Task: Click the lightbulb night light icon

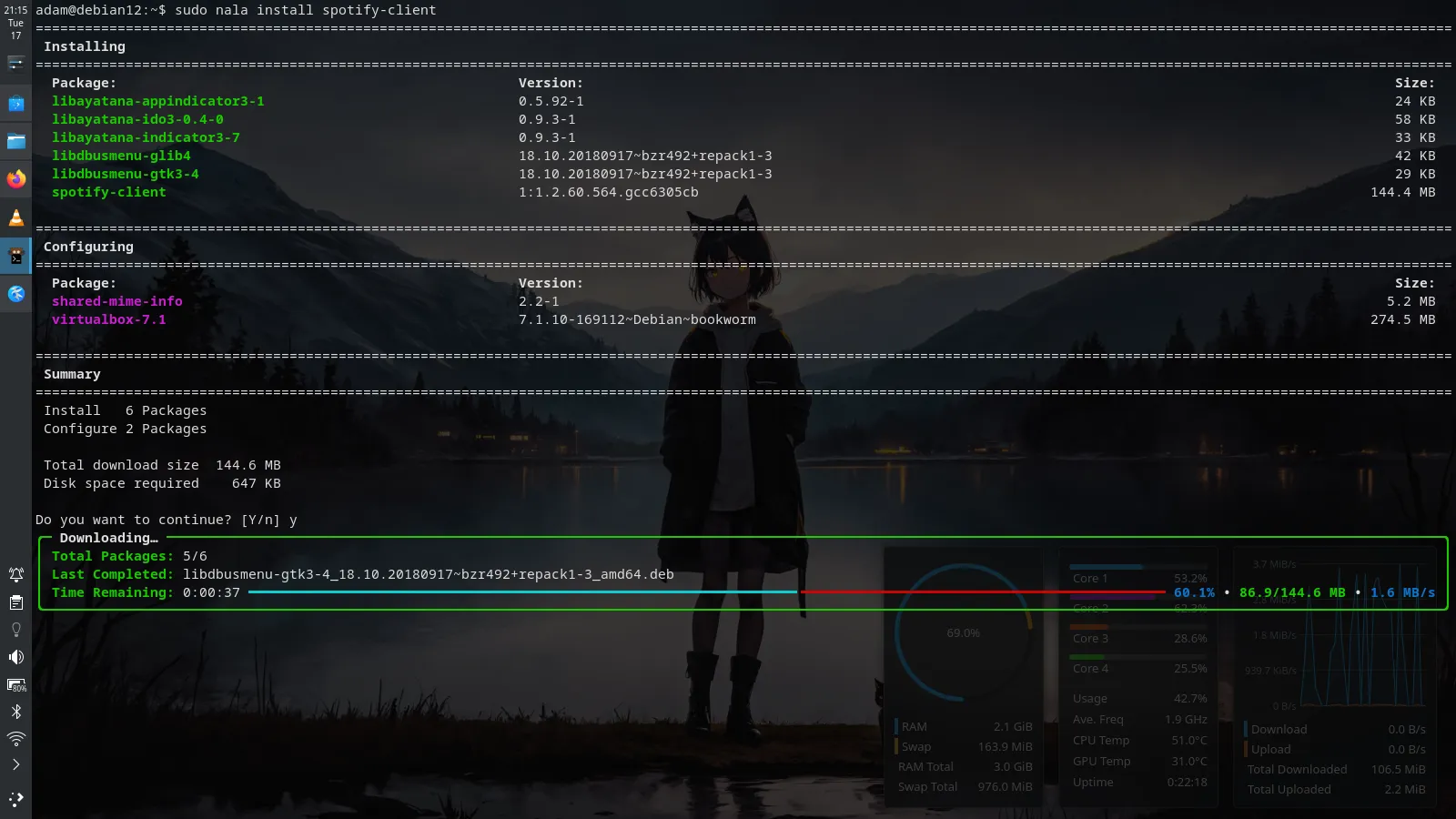Action: [15, 630]
